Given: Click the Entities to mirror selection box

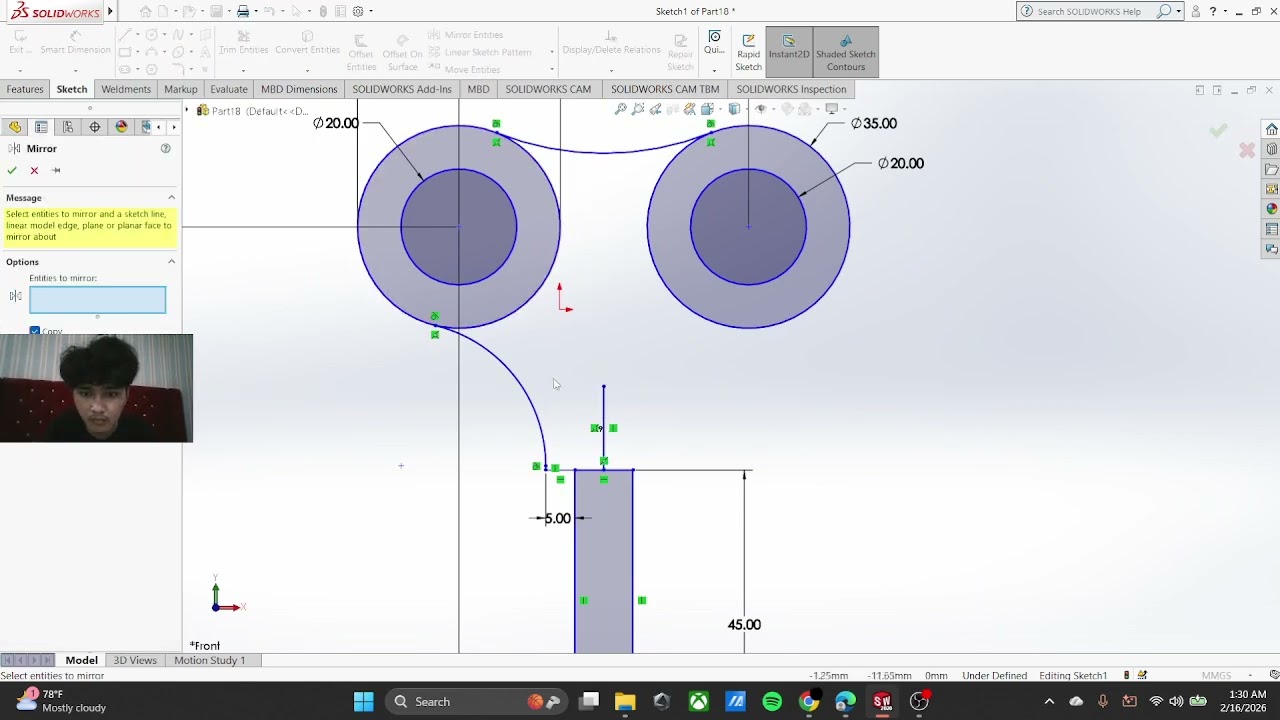Looking at the screenshot, I should click(97, 299).
